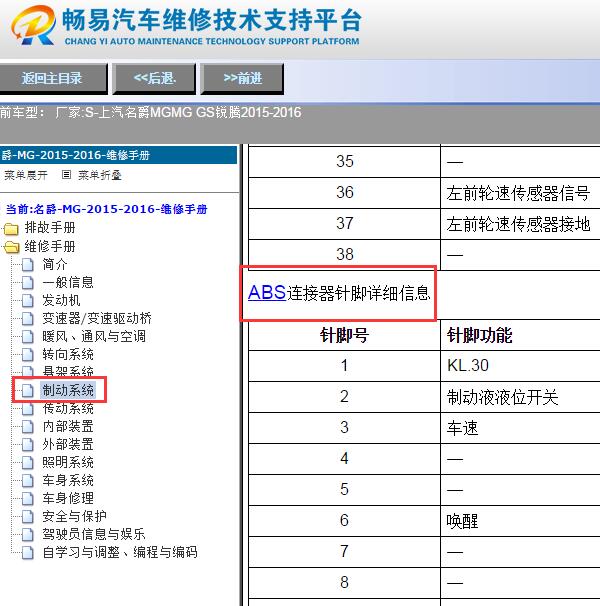This screenshot has height=606, width=600.
Task: Click the page icon beside 内部装置
Action: click(x=27, y=427)
